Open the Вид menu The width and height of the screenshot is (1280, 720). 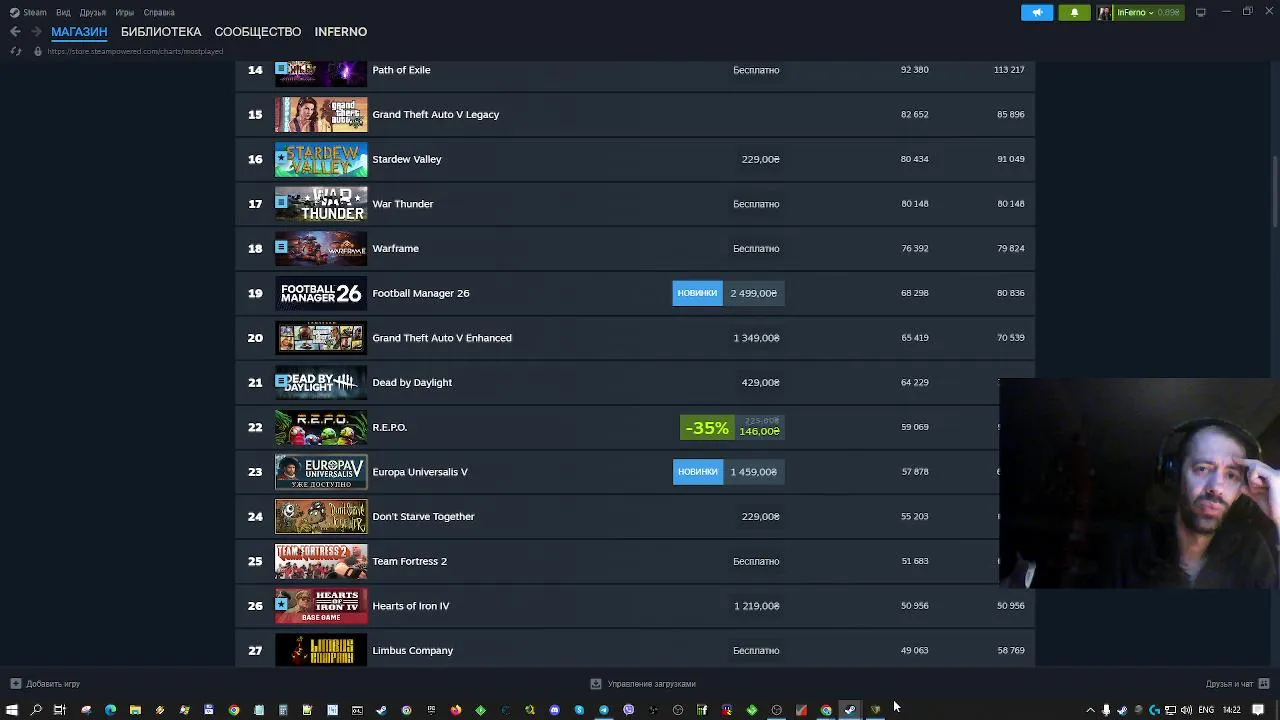(63, 12)
